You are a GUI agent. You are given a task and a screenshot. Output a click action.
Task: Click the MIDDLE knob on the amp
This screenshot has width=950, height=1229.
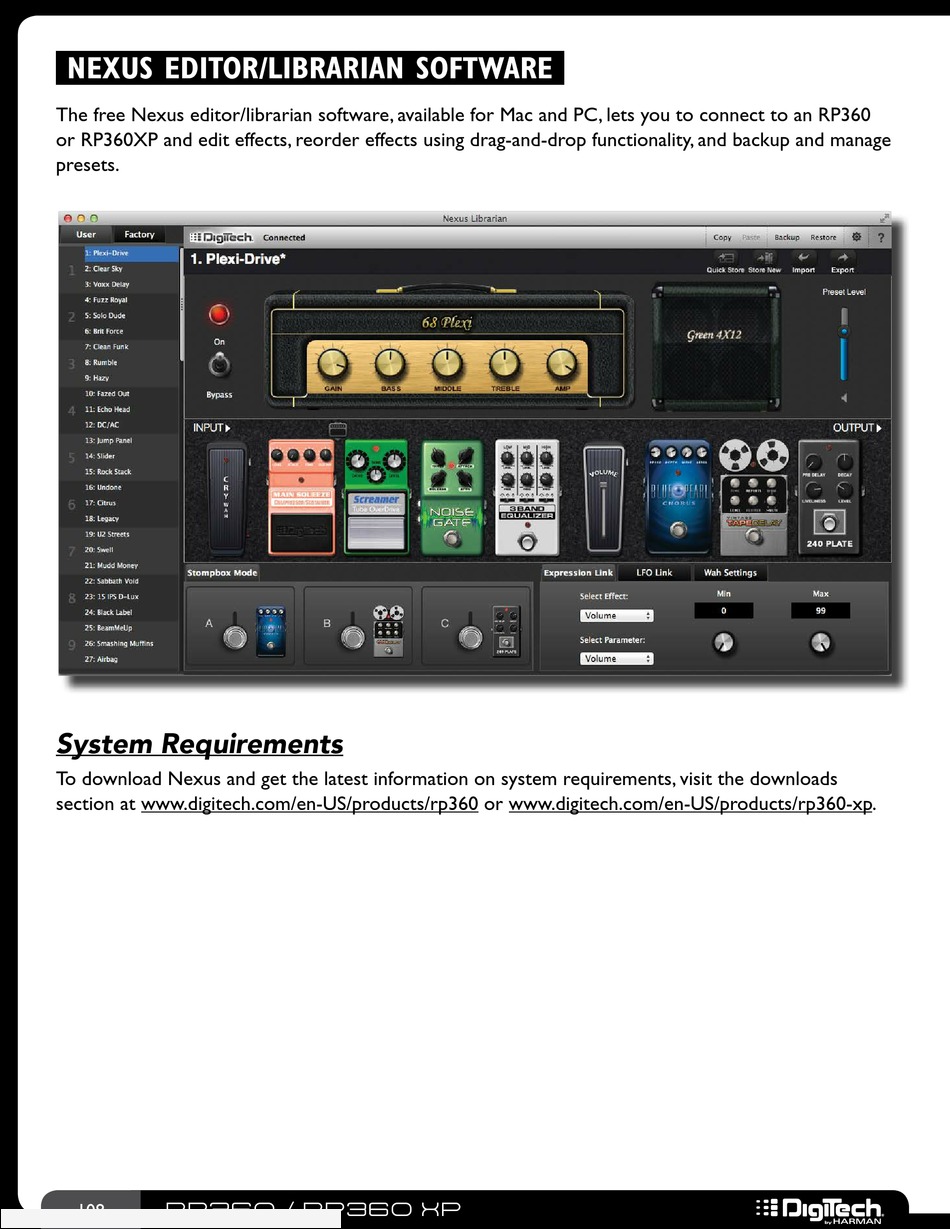tap(447, 363)
